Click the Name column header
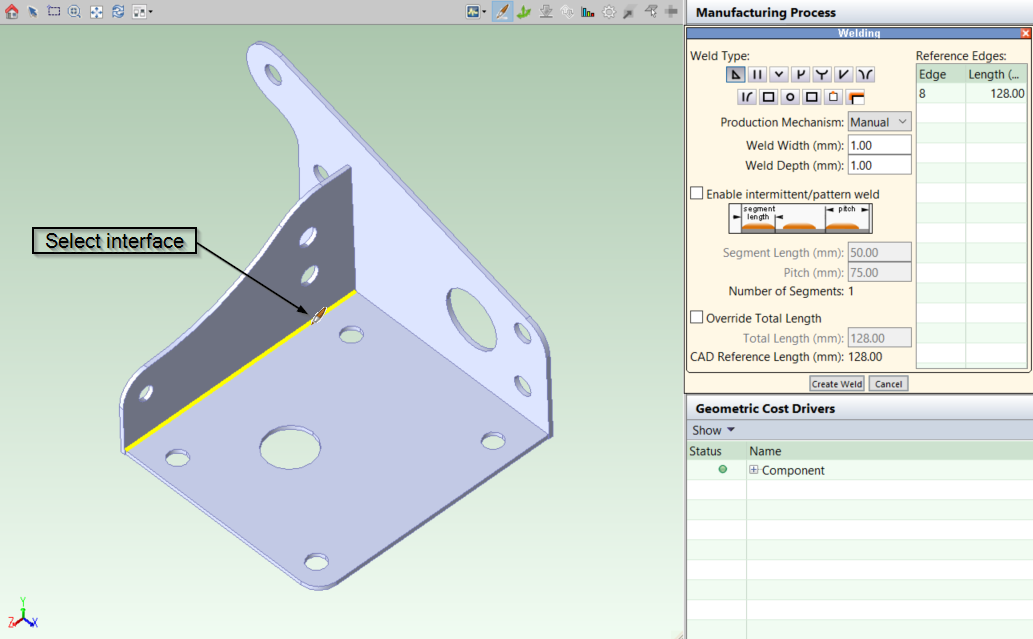This screenshot has width=1033, height=639. click(765, 451)
